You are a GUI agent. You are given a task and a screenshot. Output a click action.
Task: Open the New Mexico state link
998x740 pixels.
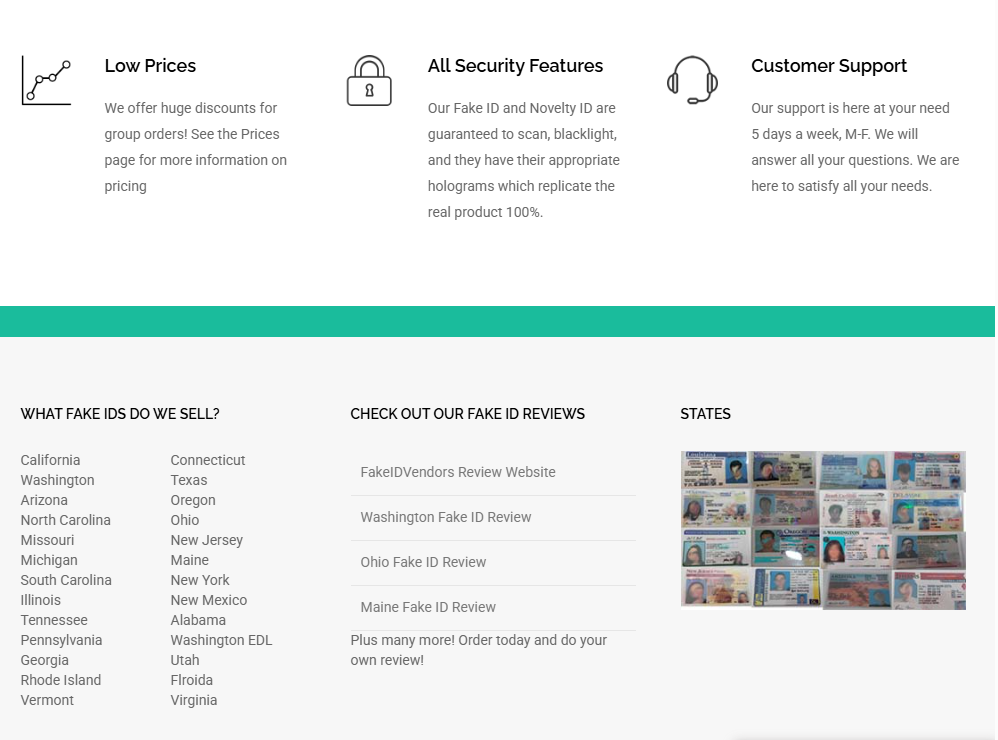(x=208, y=600)
